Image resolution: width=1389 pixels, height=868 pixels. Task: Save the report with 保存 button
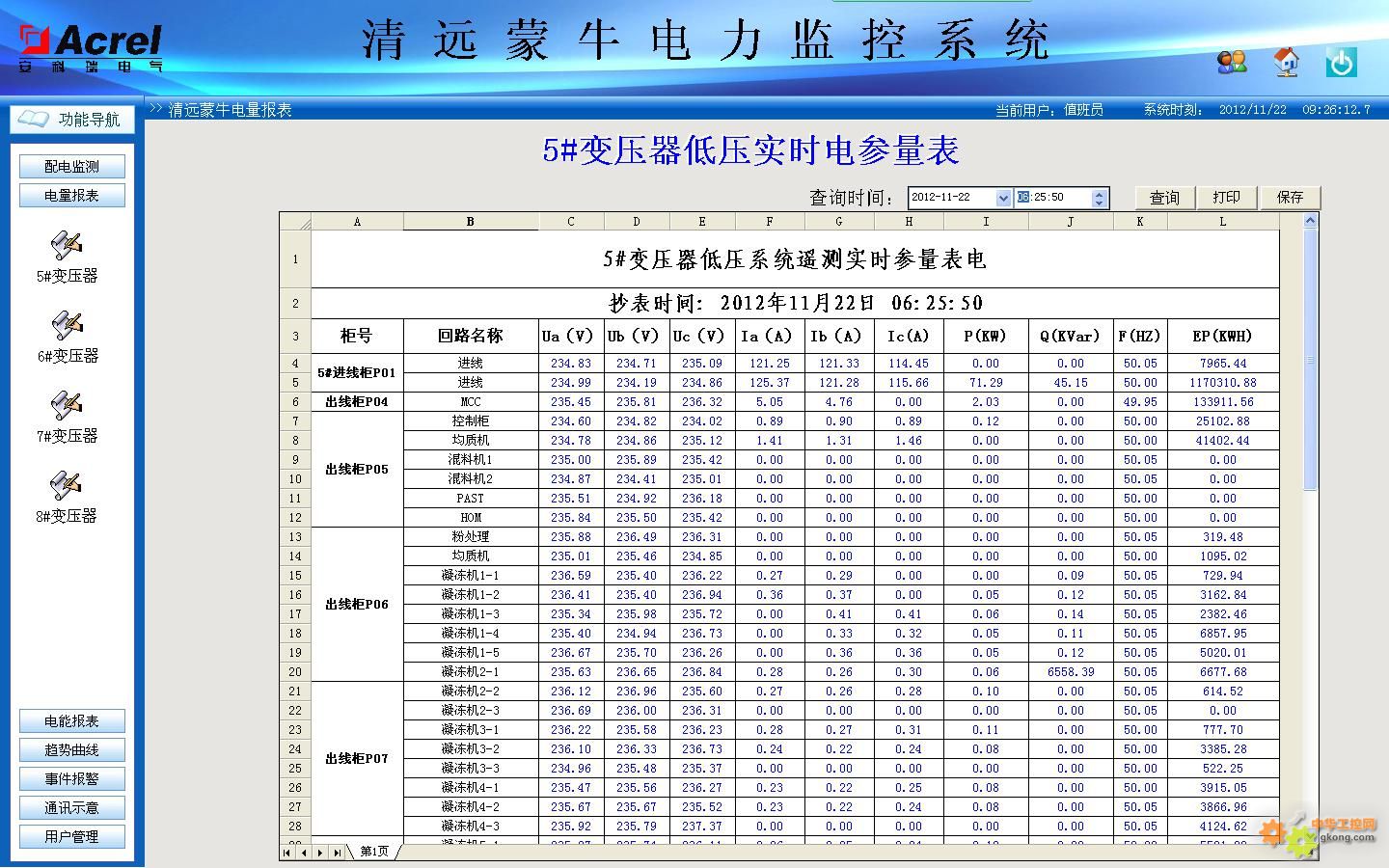1290,198
